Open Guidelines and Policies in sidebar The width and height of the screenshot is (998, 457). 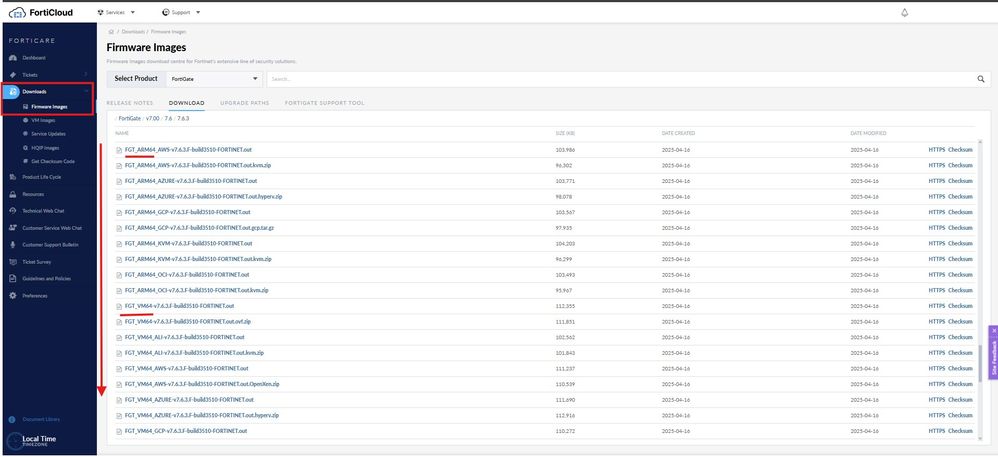point(46,279)
